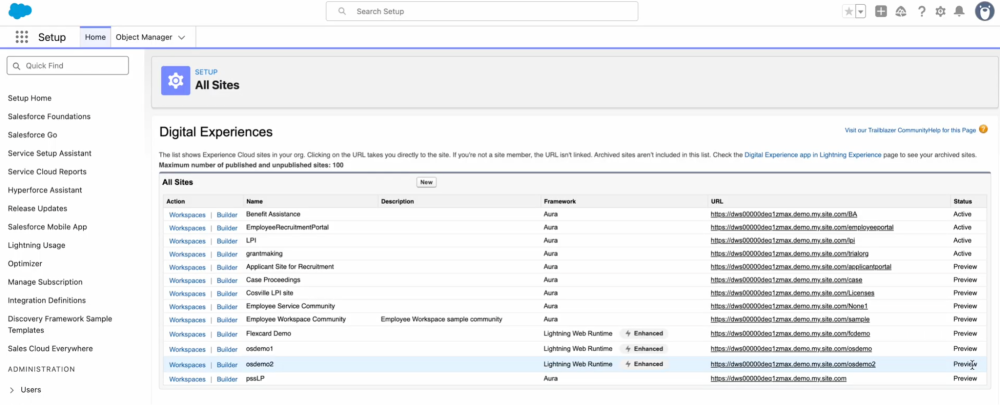Open Builder for Benefit Assistance site

pyautogui.click(x=227, y=215)
